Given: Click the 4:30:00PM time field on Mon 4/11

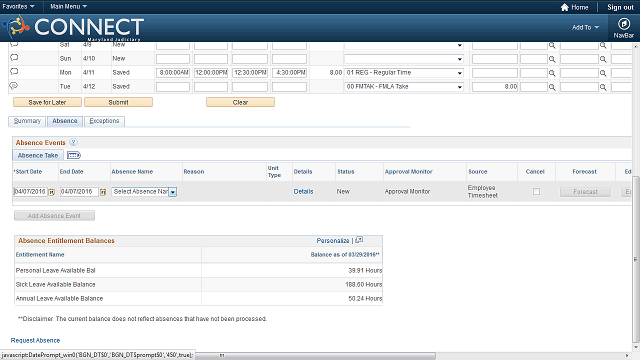Looking at the screenshot, I should (x=289, y=73).
